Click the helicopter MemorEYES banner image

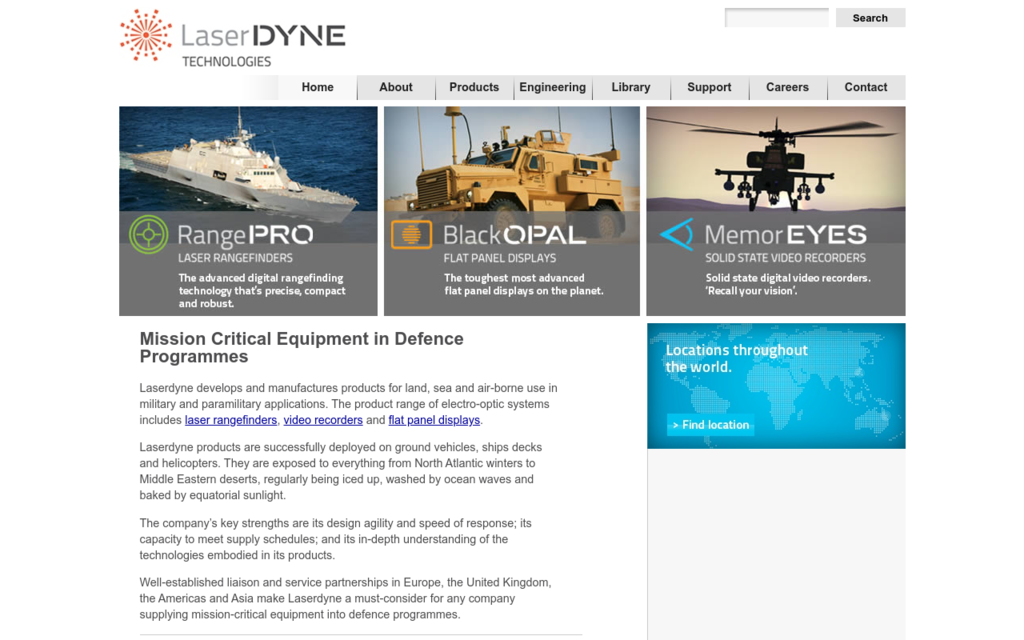point(775,158)
